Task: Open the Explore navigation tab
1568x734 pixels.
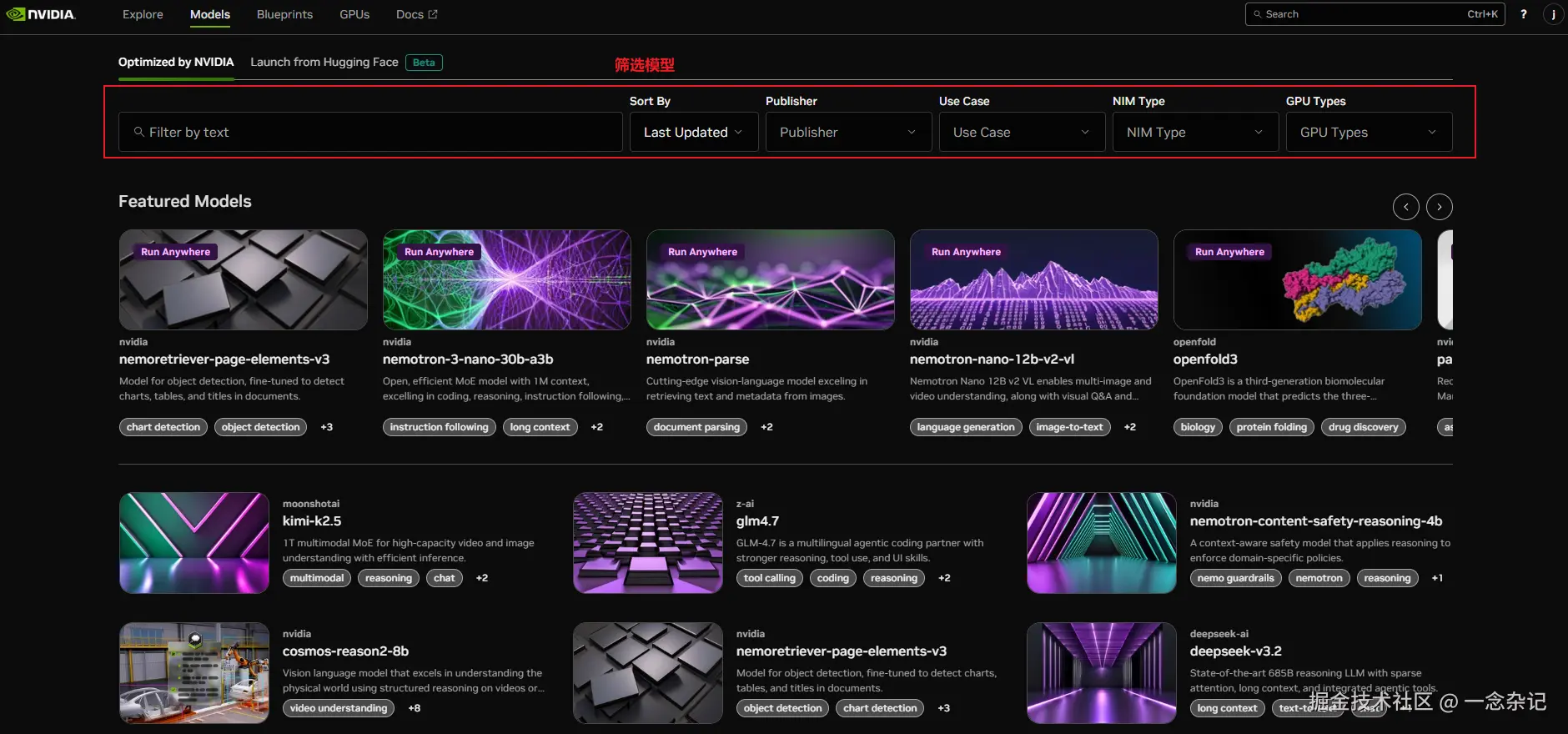Action: click(143, 14)
